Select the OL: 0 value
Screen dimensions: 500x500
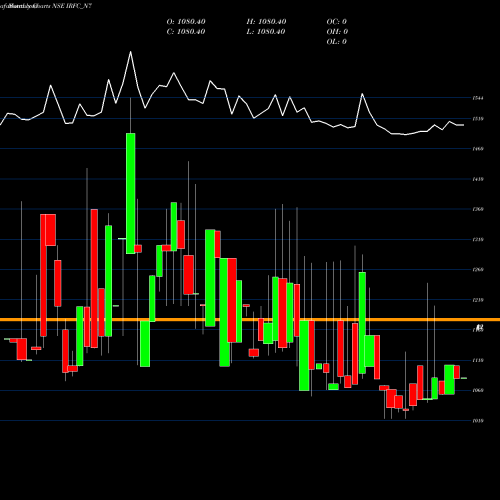(x=337, y=42)
